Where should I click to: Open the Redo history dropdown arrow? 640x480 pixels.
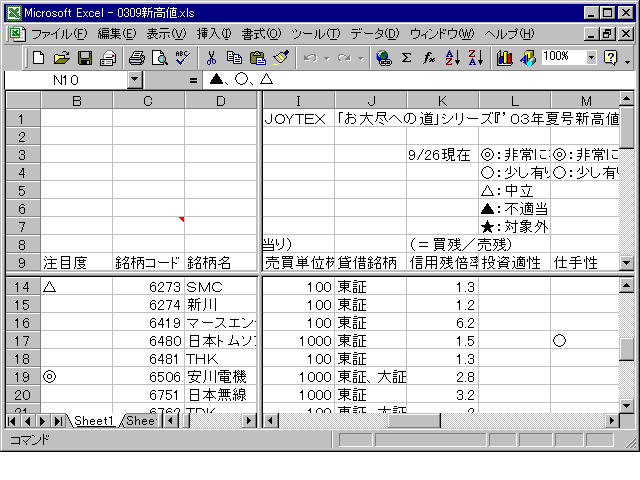pos(361,59)
